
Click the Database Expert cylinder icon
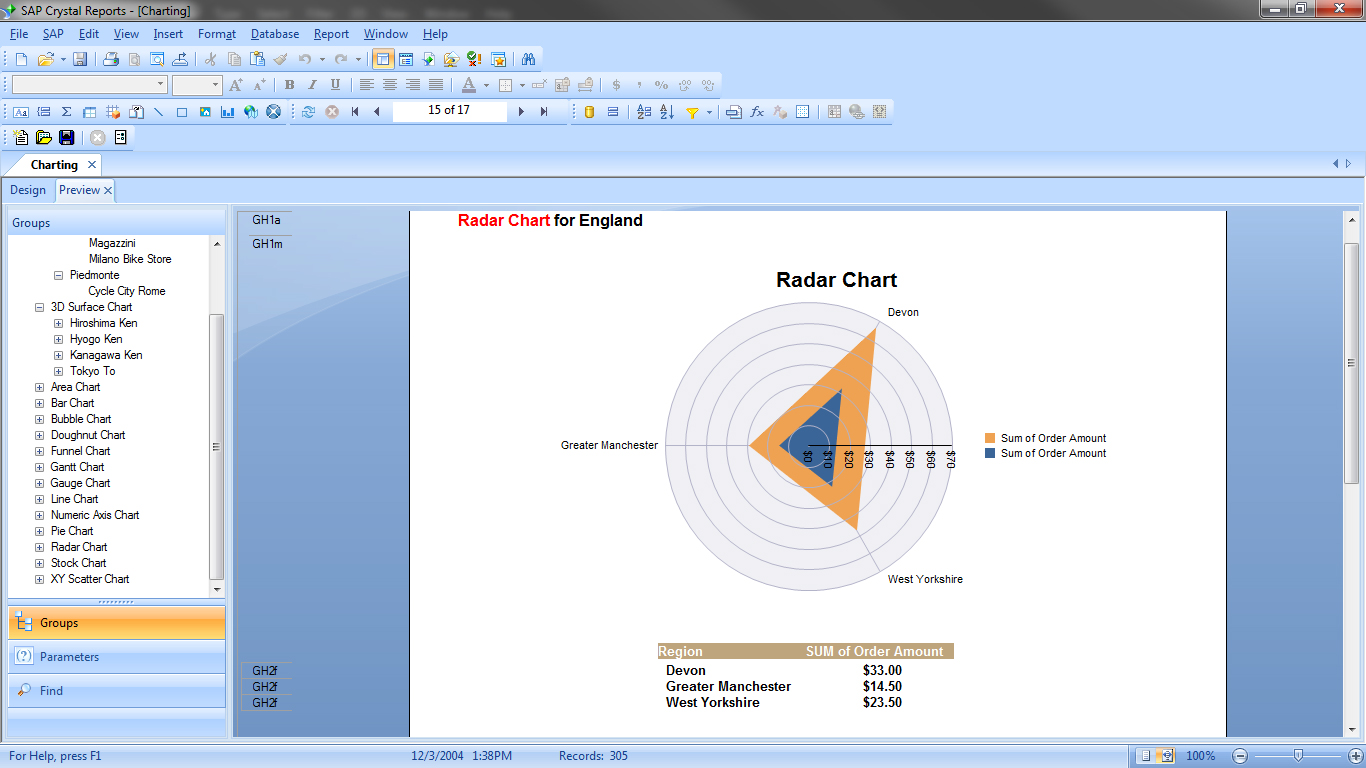(x=589, y=112)
